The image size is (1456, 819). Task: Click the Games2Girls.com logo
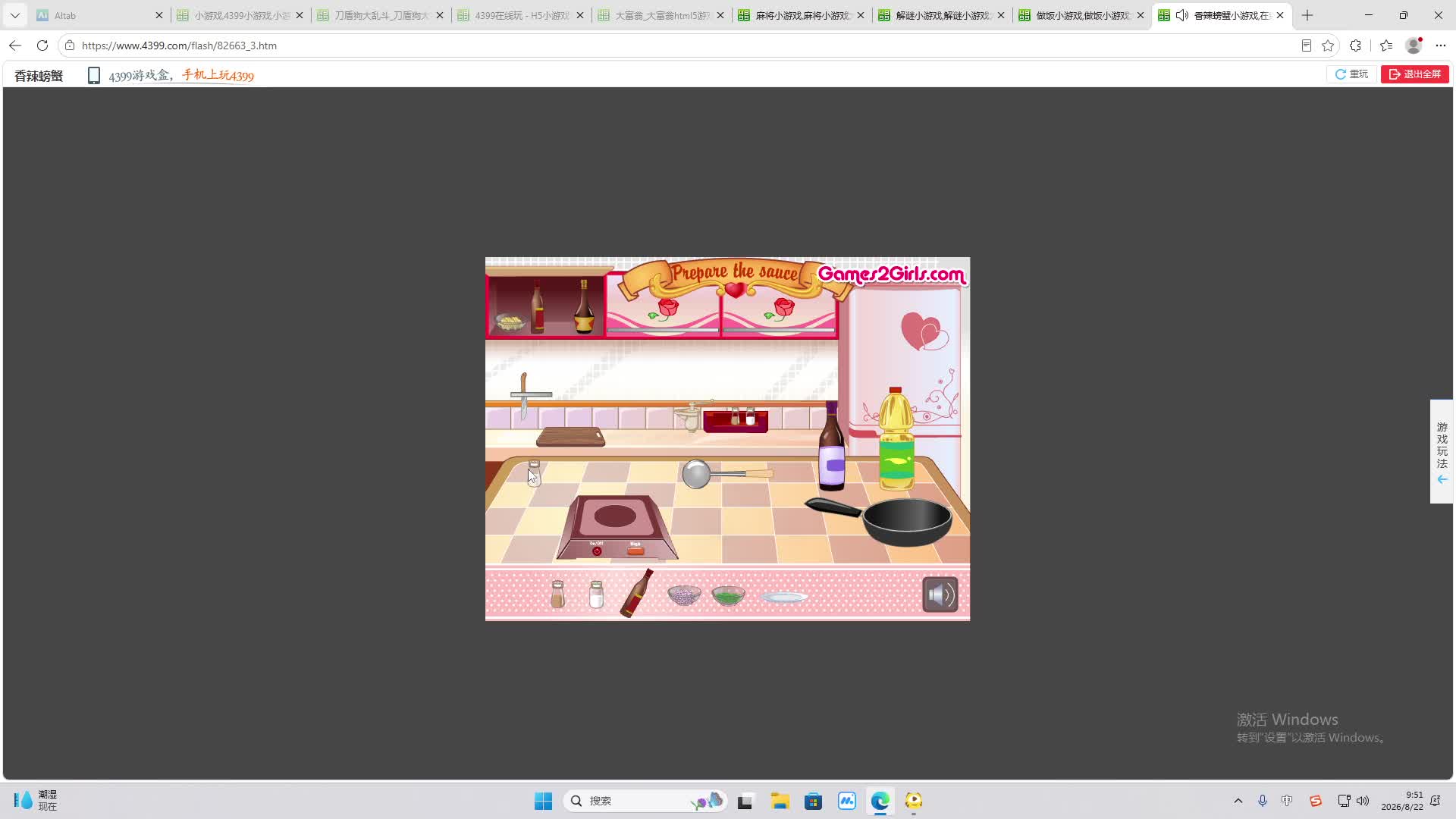coord(891,274)
